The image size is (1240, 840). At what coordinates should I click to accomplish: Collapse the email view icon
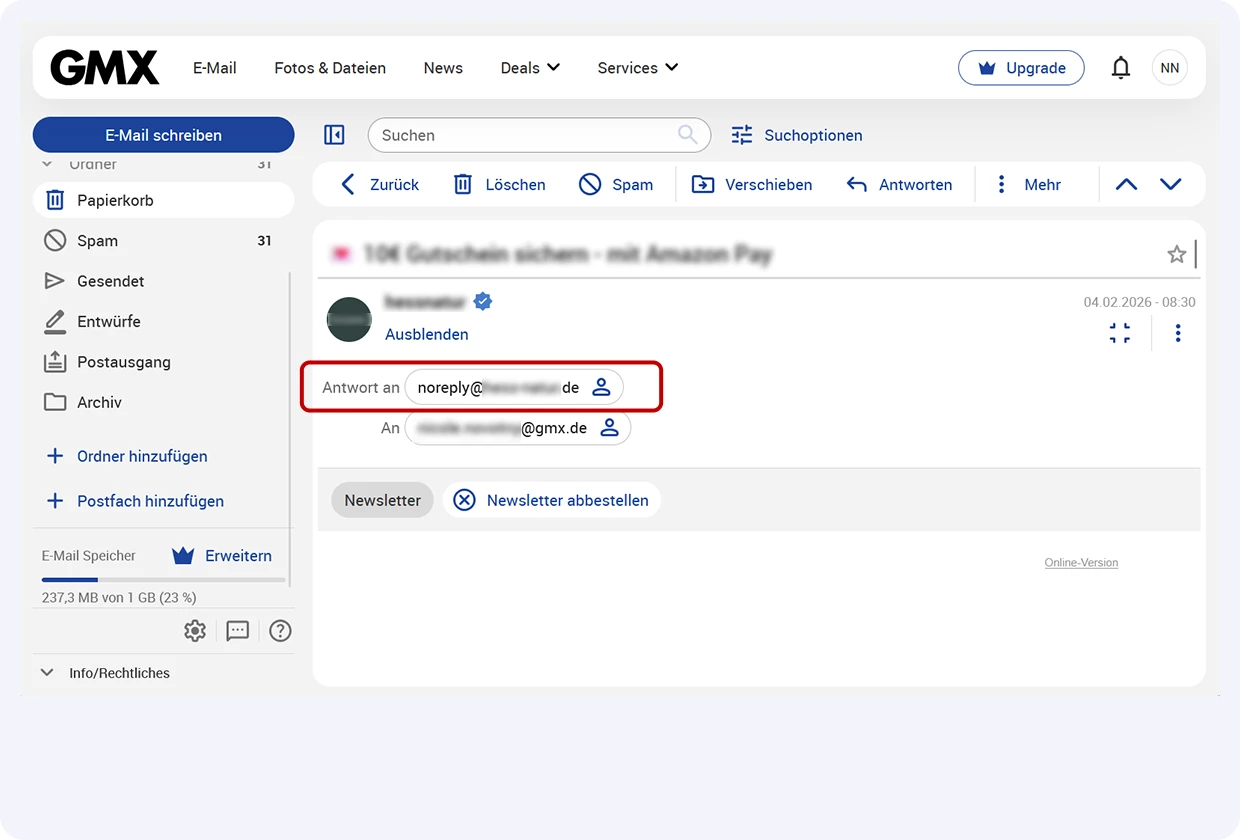pos(1120,333)
